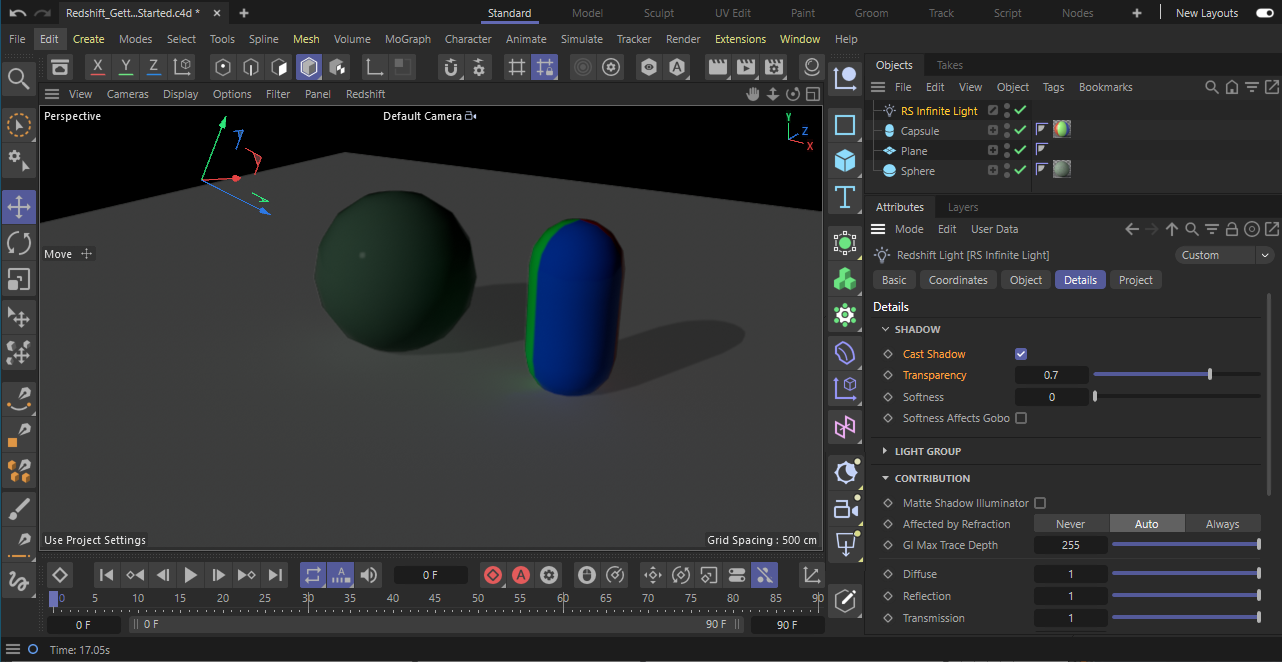The width and height of the screenshot is (1282, 662).
Task: Uncheck the Cast Shadow checkbox
Action: [1021, 354]
